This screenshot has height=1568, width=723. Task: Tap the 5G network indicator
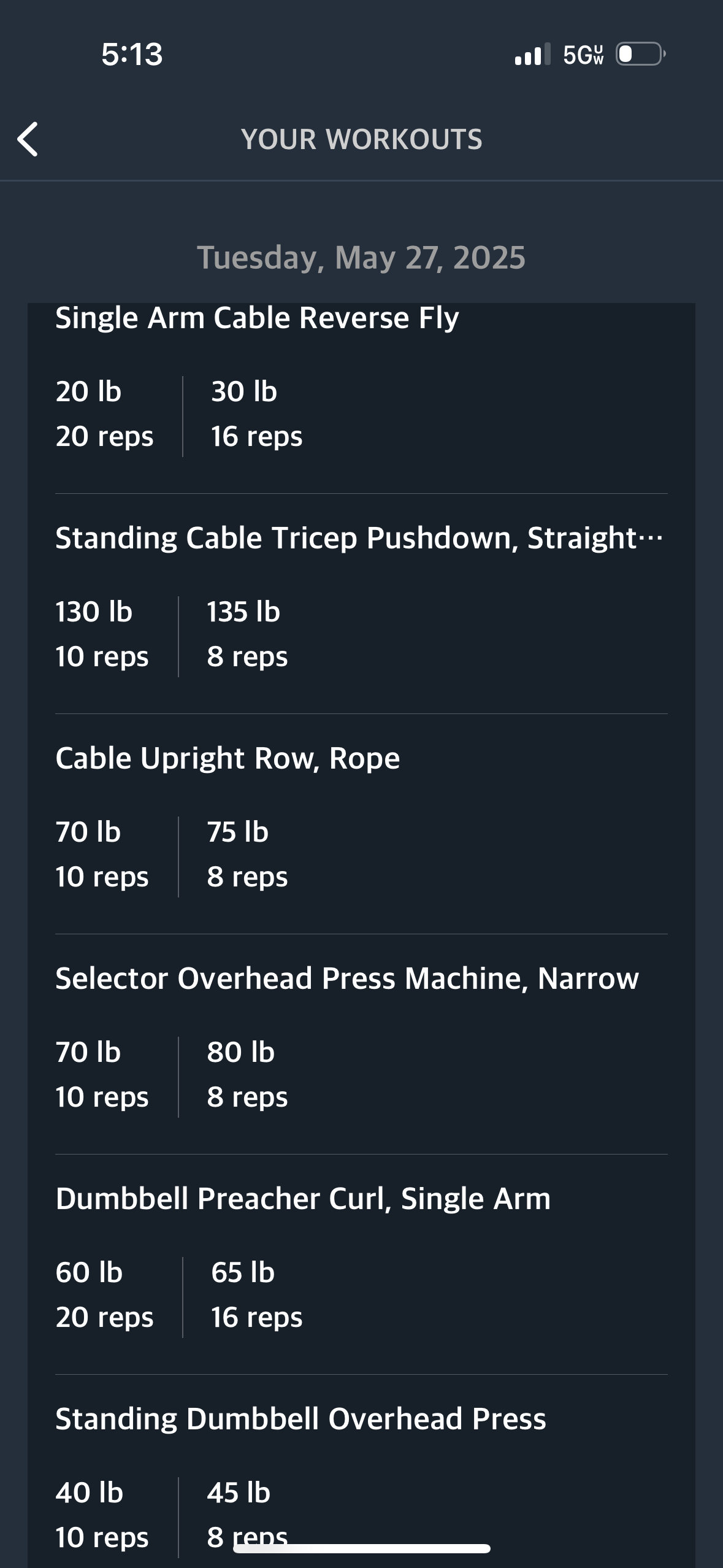583,55
